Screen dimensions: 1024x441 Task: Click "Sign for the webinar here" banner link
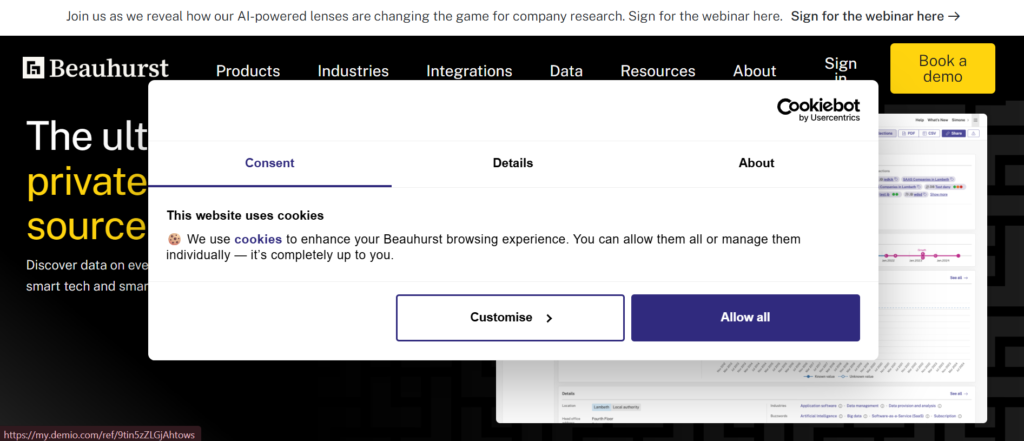coord(875,16)
